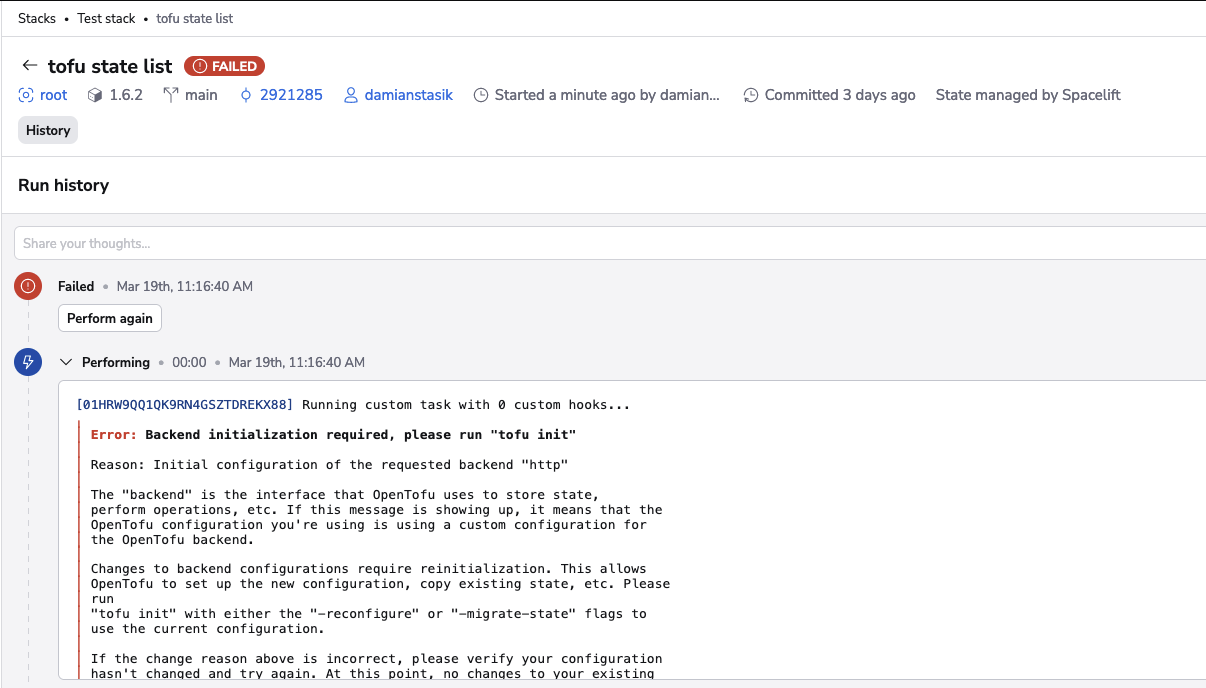The image size is (1206, 688).
Task: Click the commit icon before 2921285
Action: click(245, 95)
